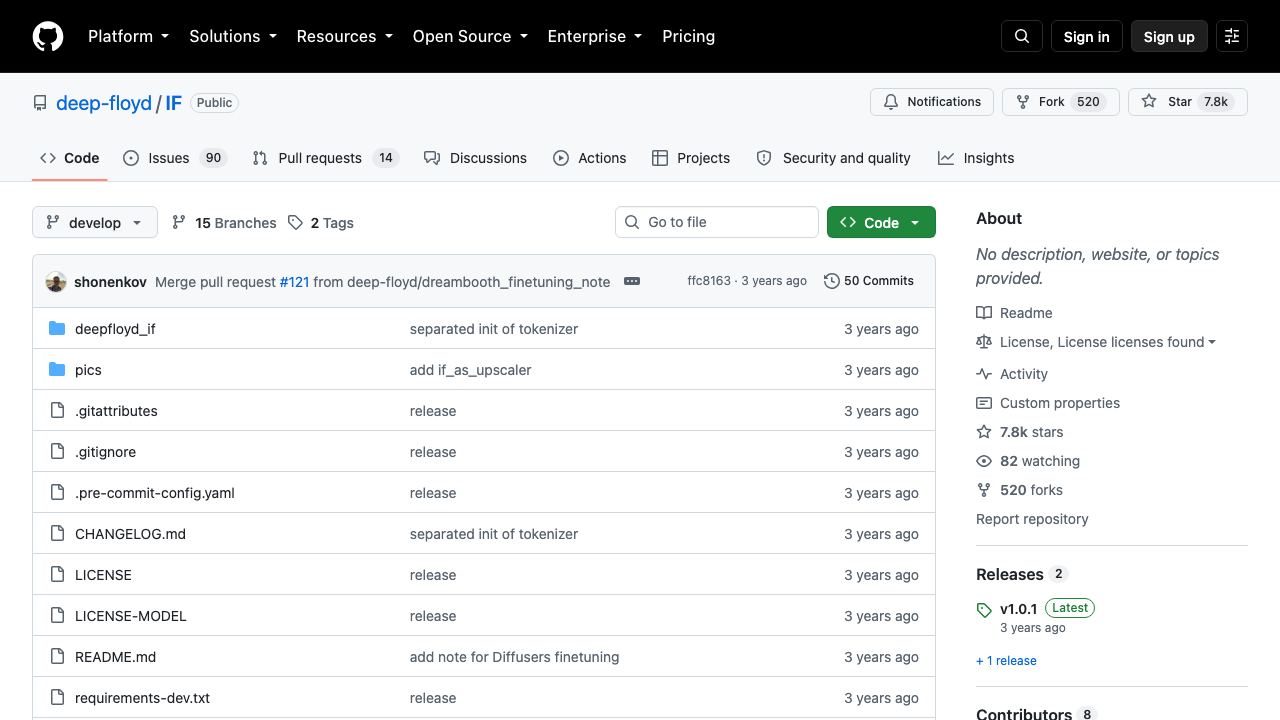Open the deep-floyd owner link
This screenshot has height=720, width=1280.
(x=104, y=103)
